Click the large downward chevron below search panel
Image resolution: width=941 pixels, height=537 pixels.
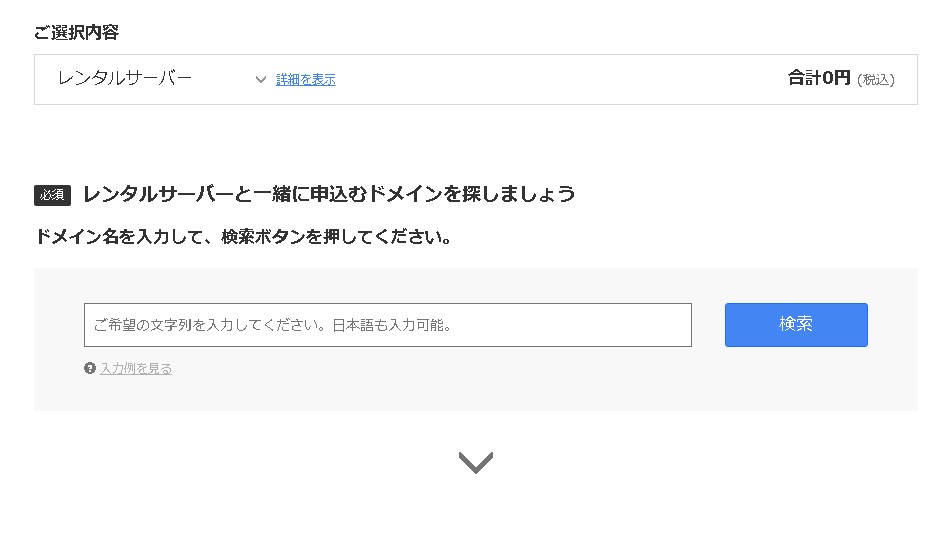pos(476,462)
